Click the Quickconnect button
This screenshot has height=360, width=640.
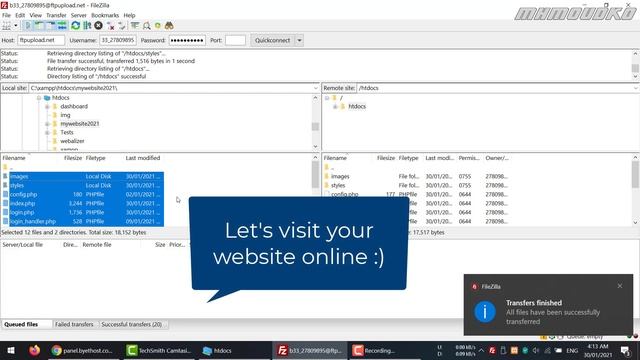[x=272, y=40]
